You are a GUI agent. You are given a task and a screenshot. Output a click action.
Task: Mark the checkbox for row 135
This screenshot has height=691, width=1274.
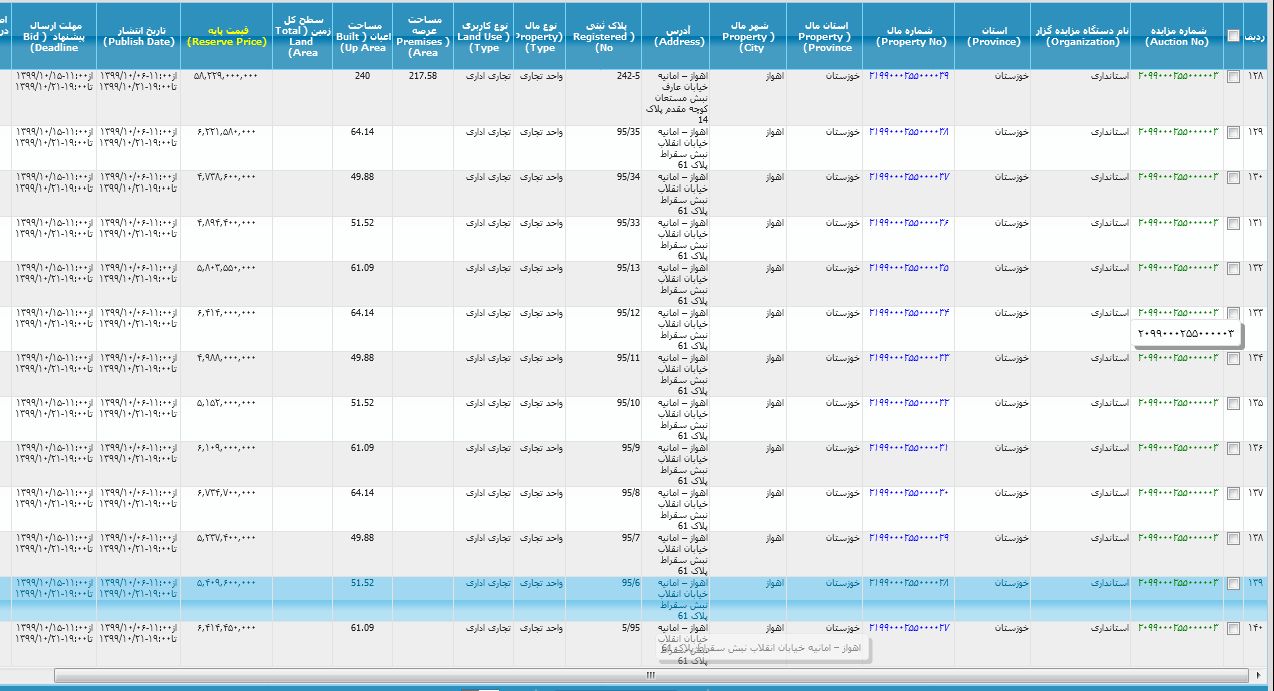point(1233,403)
